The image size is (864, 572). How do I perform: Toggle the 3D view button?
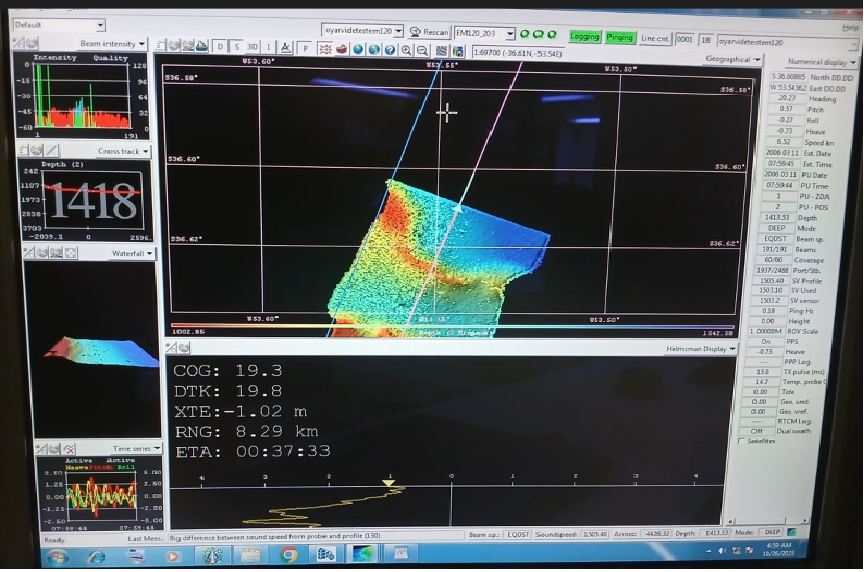(x=253, y=47)
